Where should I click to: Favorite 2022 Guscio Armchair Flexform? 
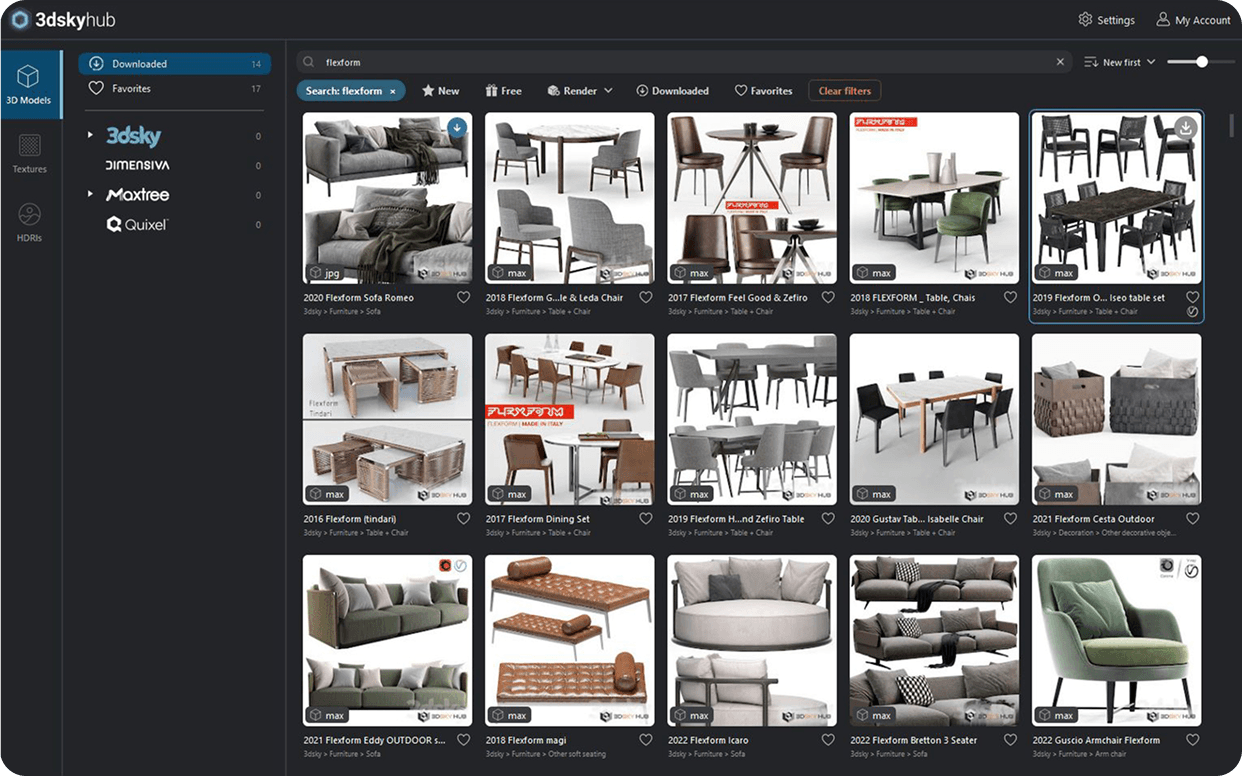tap(1193, 740)
